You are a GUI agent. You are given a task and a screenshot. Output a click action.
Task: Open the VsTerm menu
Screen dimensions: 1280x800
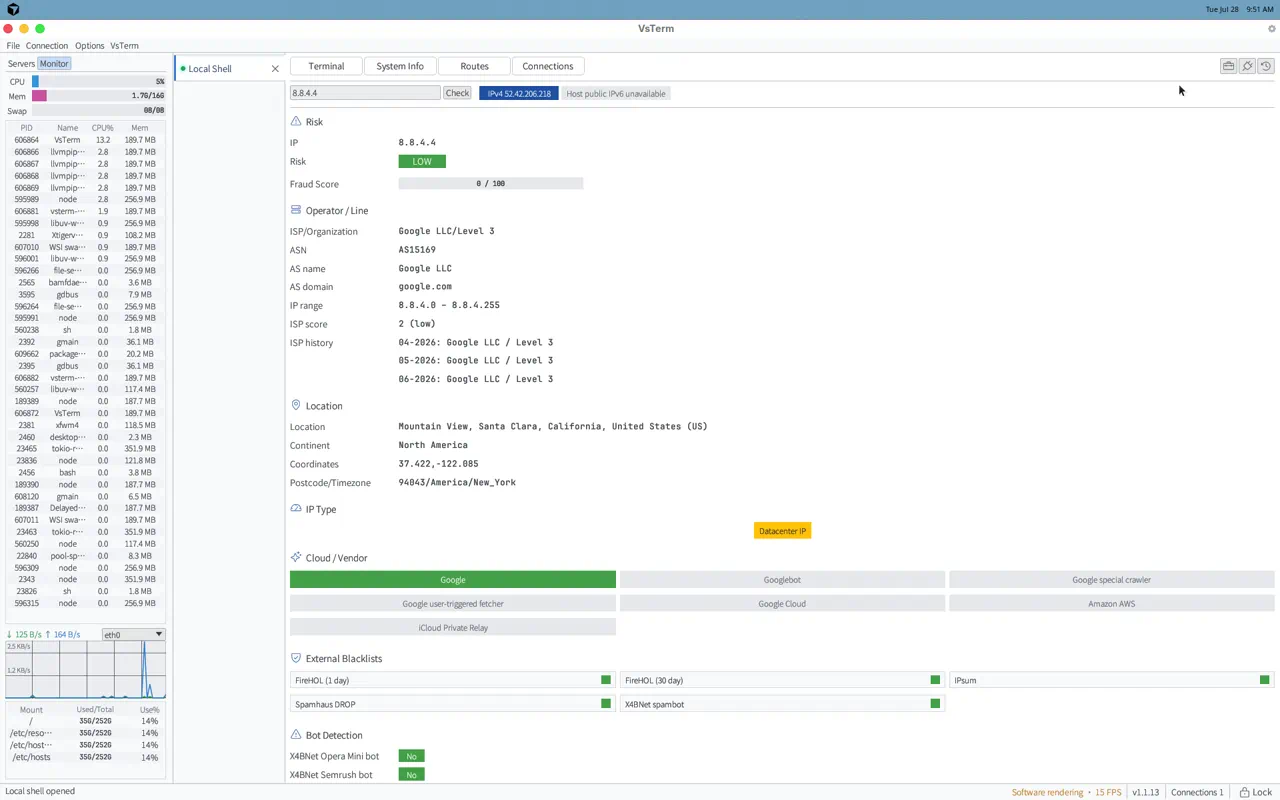tap(124, 46)
